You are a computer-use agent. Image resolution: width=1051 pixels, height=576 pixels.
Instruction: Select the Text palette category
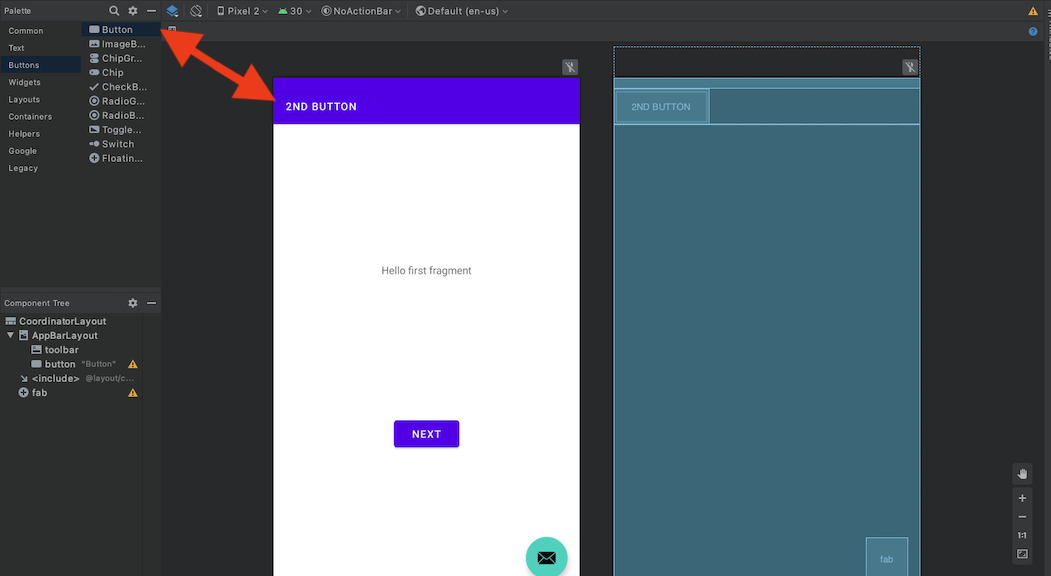pos(16,48)
